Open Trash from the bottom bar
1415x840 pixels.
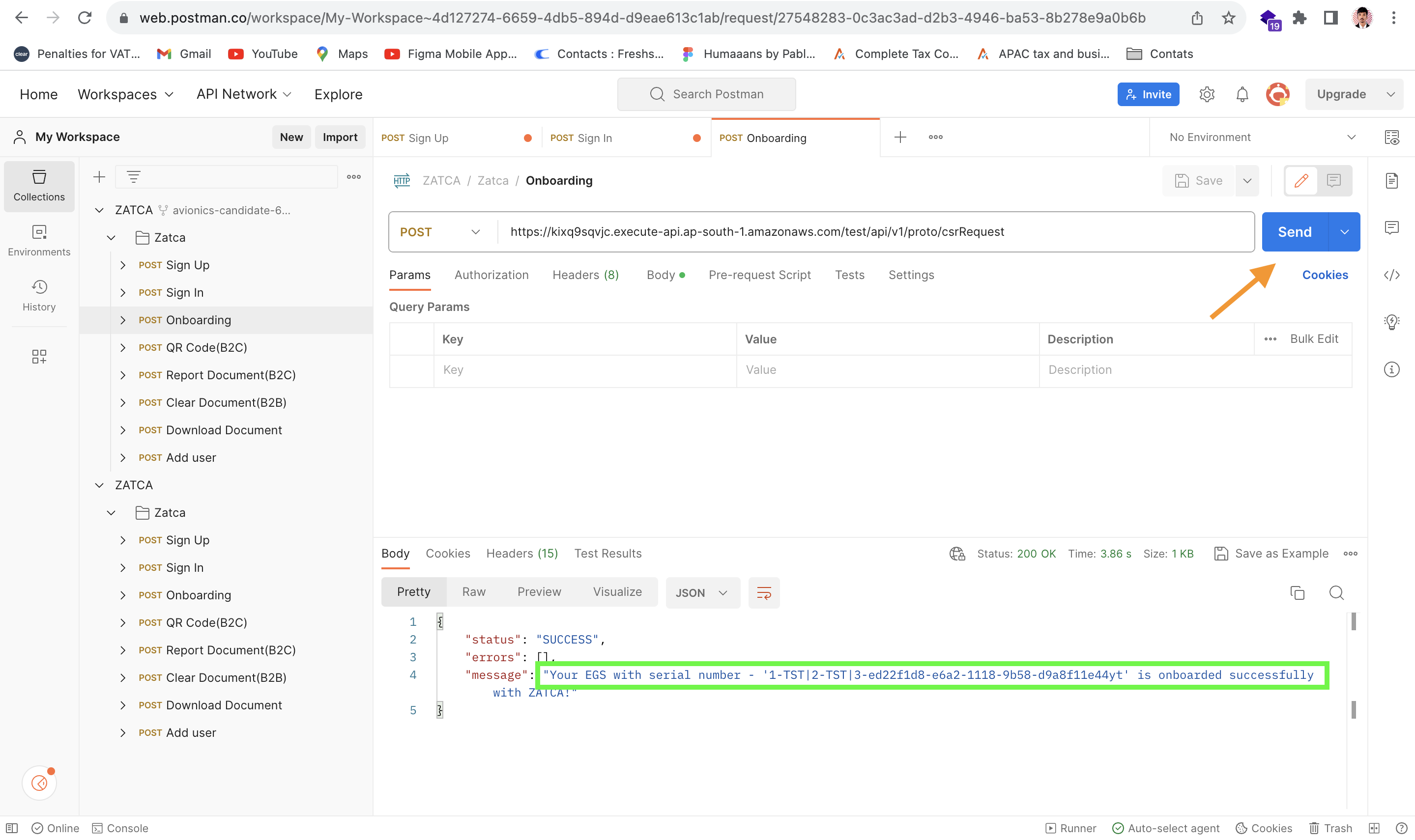1331,828
